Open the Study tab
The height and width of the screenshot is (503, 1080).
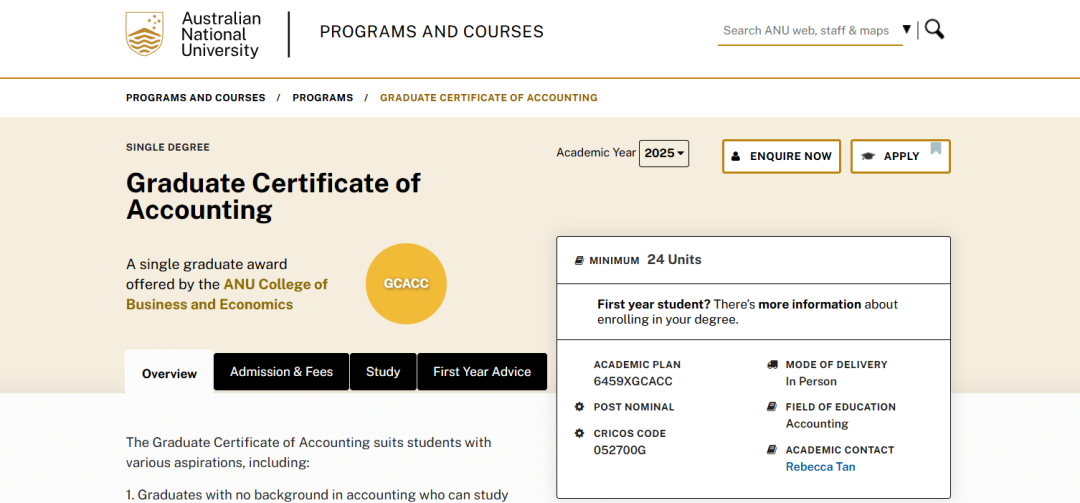pyautogui.click(x=383, y=372)
